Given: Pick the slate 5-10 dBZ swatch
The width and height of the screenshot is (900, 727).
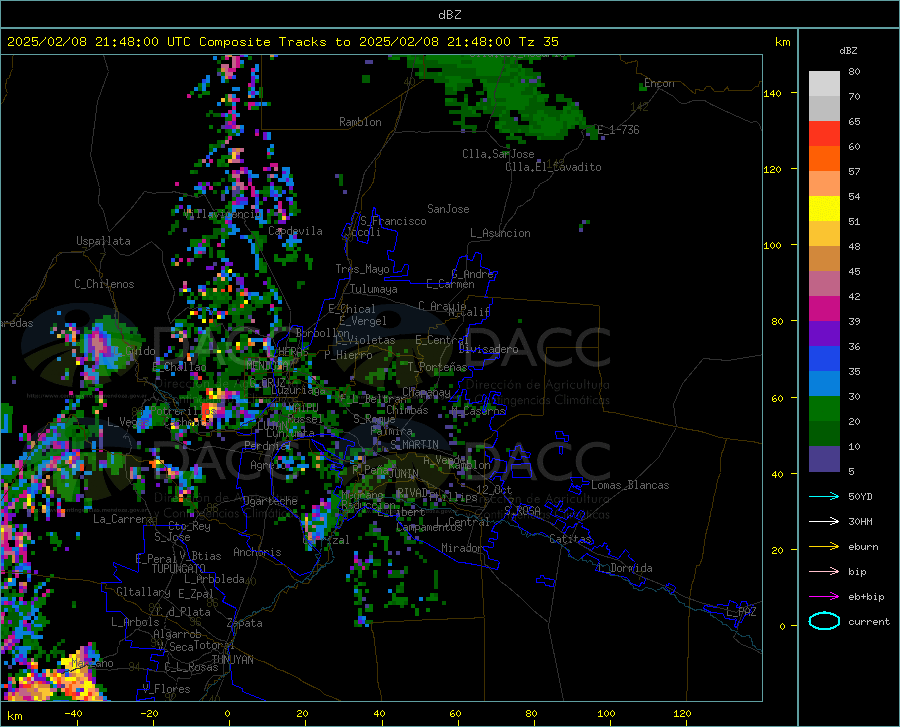Looking at the screenshot, I should point(824,459).
